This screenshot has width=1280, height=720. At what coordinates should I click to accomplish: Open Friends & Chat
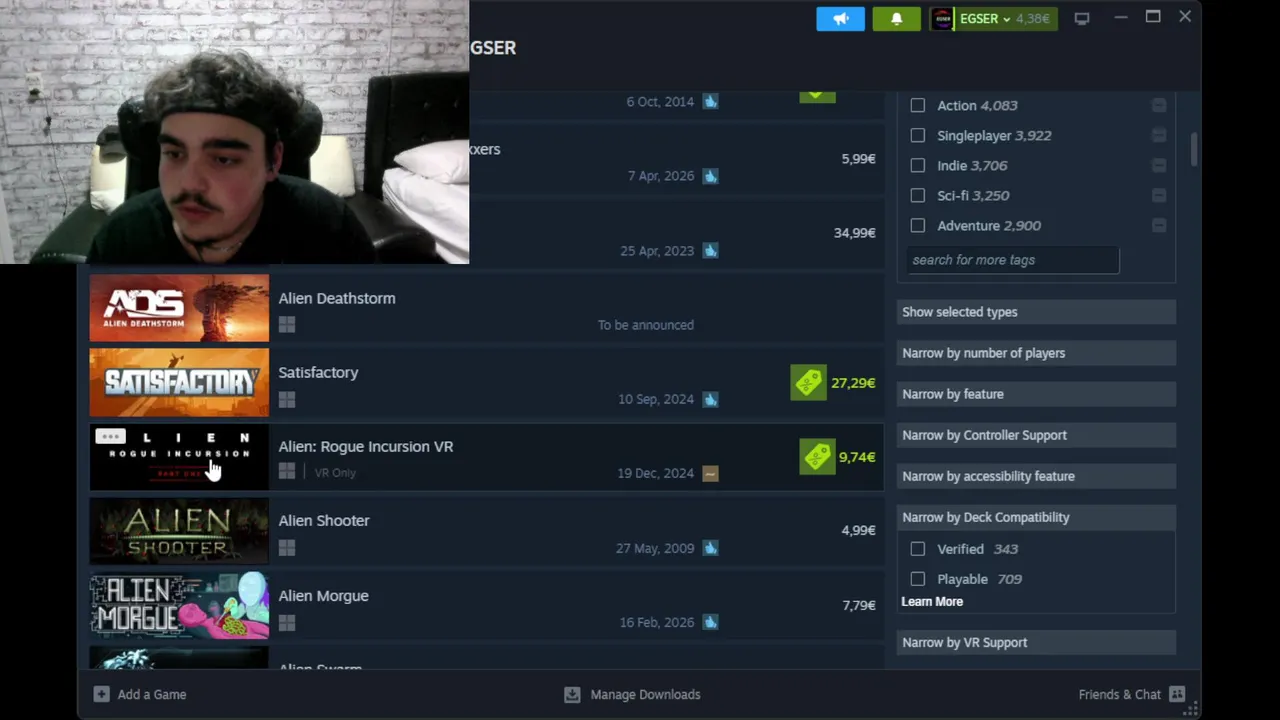[1131, 694]
